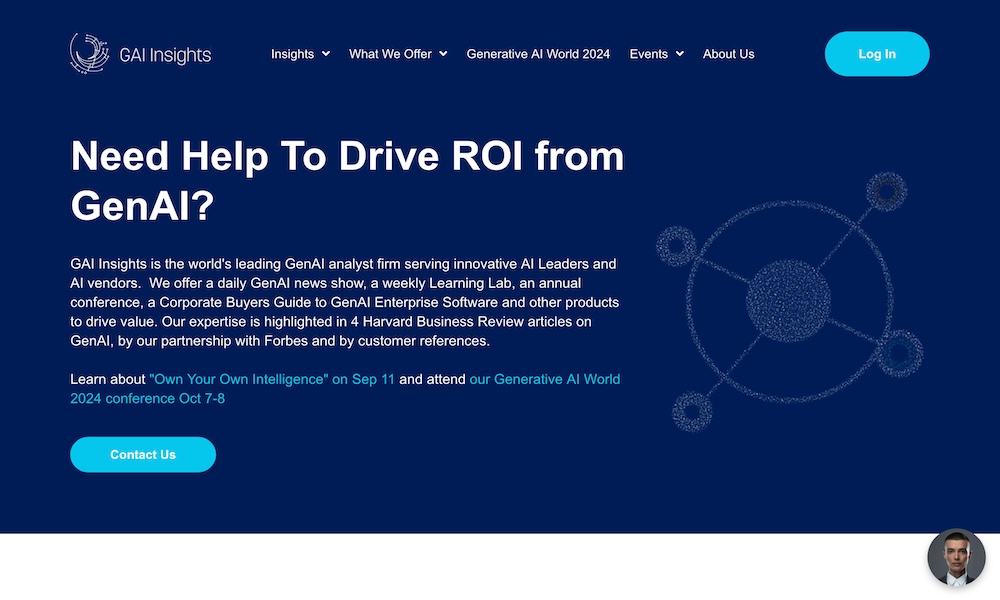Click the top-right node of network graphic
The width and height of the screenshot is (1000, 600).
(x=885, y=189)
